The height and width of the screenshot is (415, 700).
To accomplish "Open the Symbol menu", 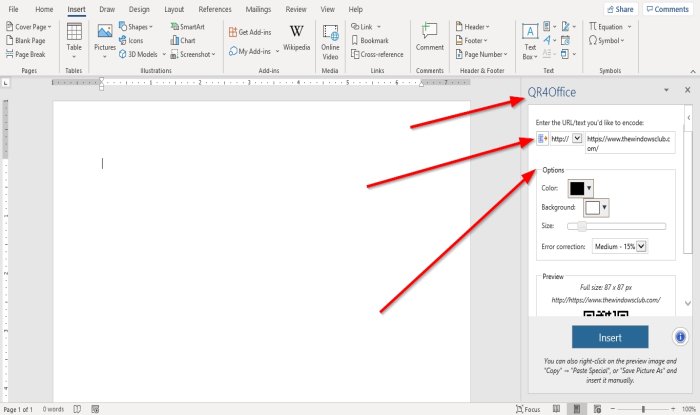I will click(606, 41).
